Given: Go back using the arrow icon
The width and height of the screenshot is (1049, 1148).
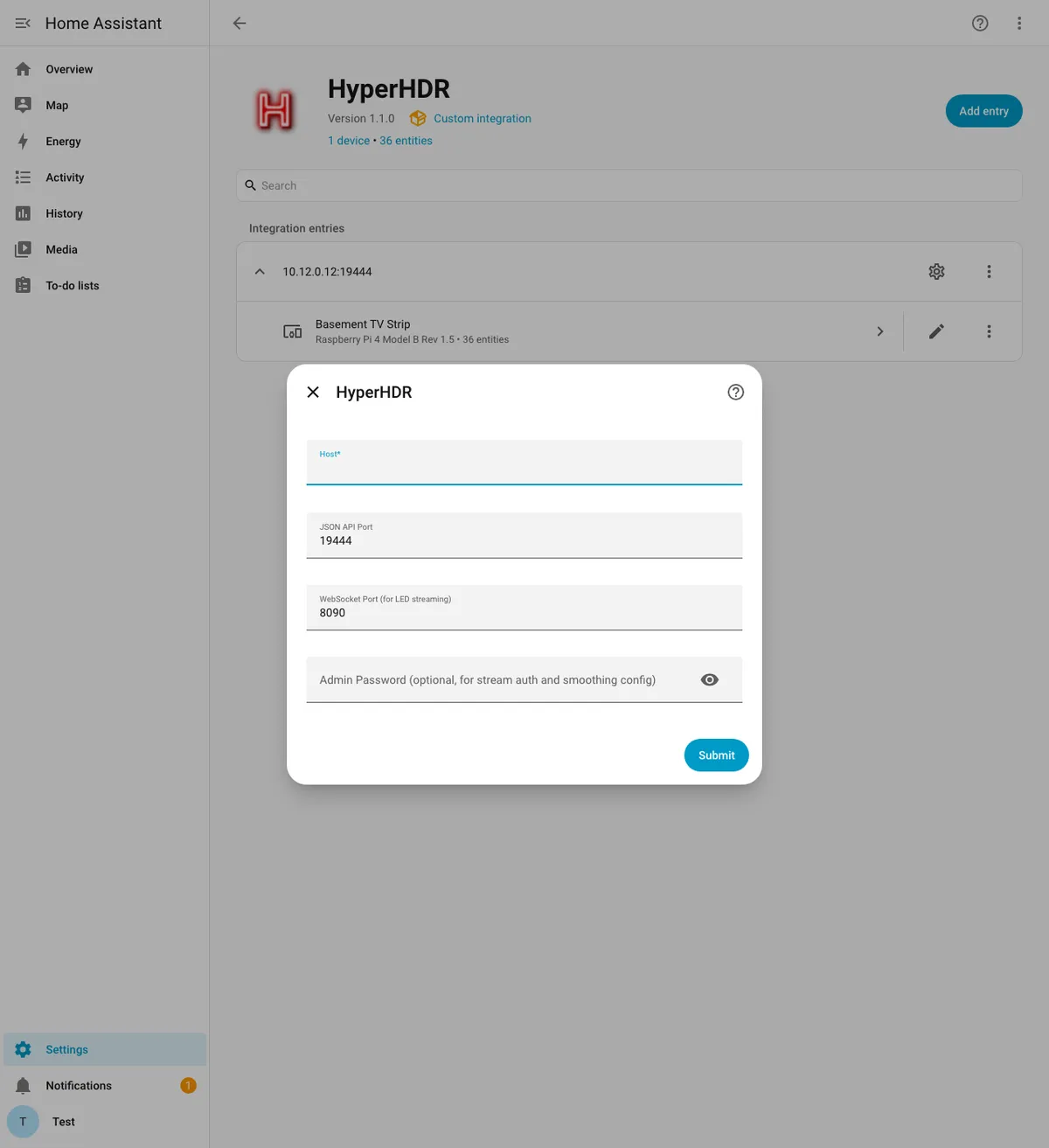Looking at the screenshot, I should [x=240, y=24].
